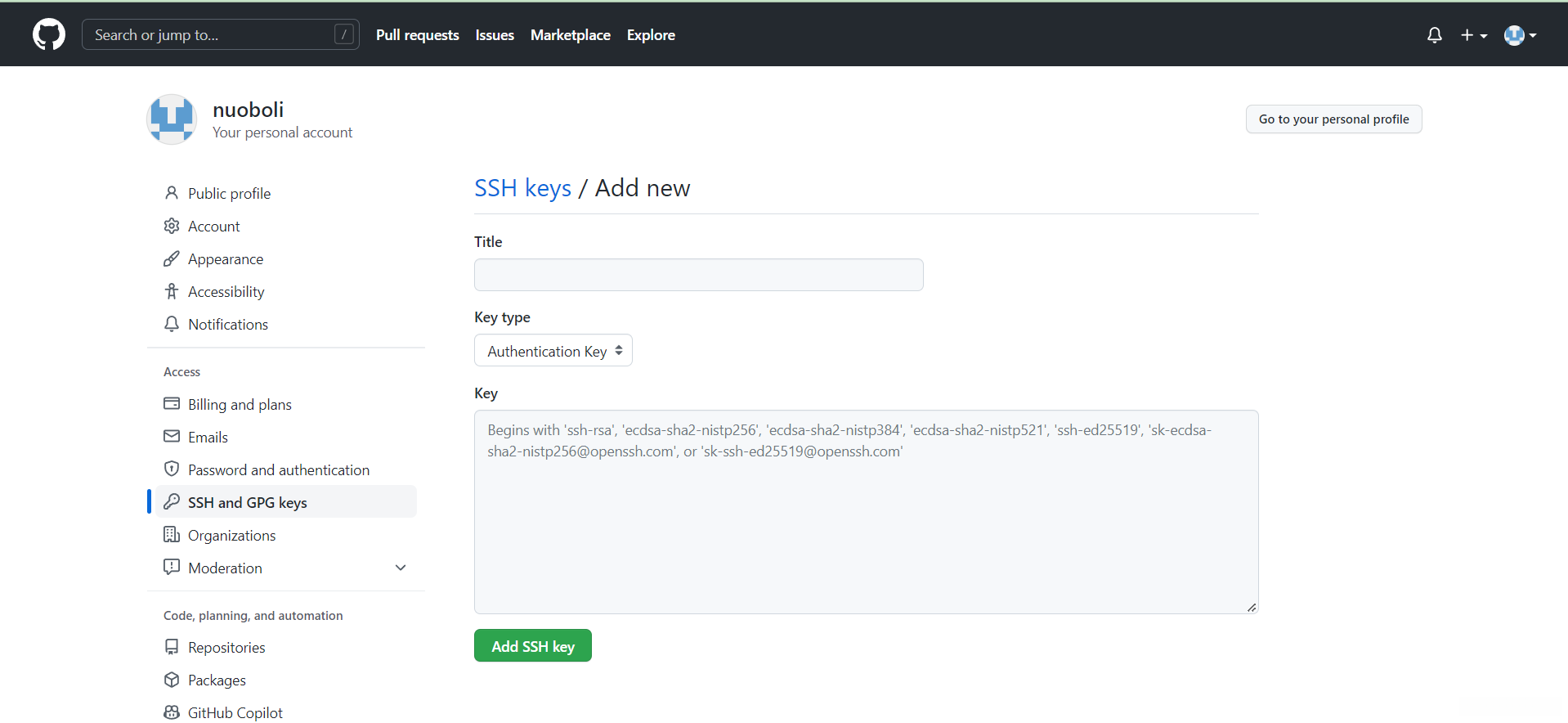
Task: Click the Public profile person icon
Action: pos(172,193)
